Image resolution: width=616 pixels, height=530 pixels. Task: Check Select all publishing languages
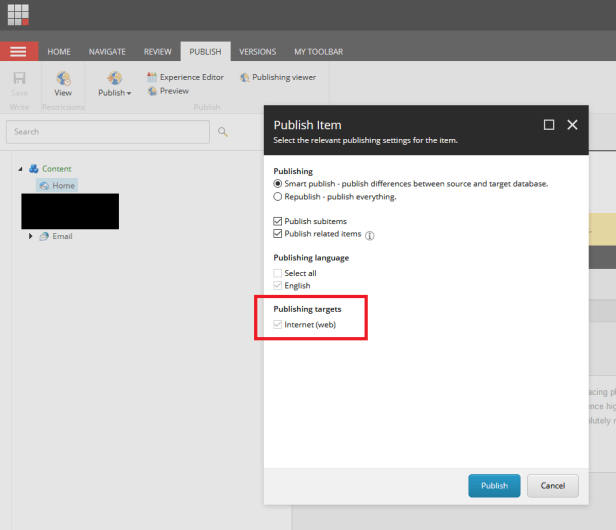[x=278, y=273]
